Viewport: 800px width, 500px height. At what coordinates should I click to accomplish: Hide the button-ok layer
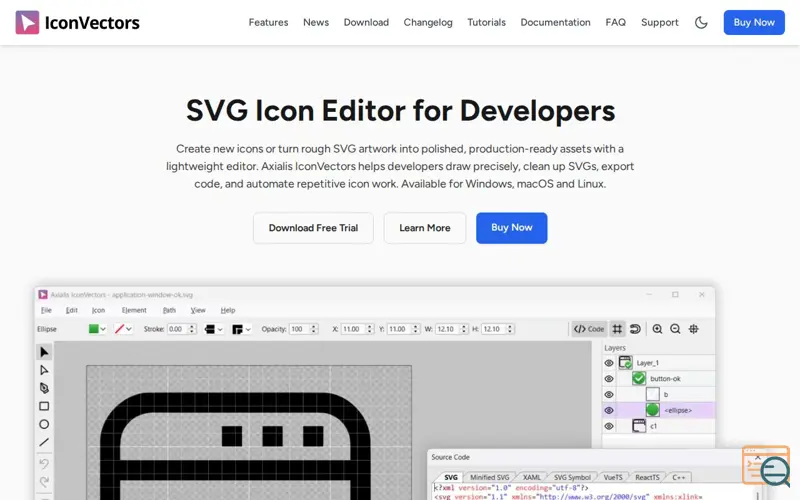(x=609, y=379)
